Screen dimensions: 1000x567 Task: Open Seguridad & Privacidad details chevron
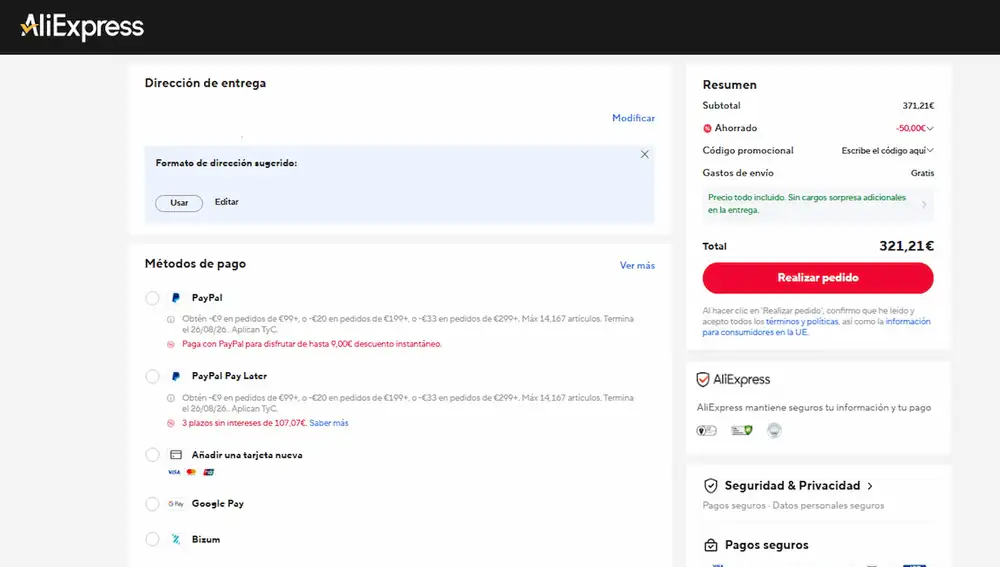[x=870, y=486]
